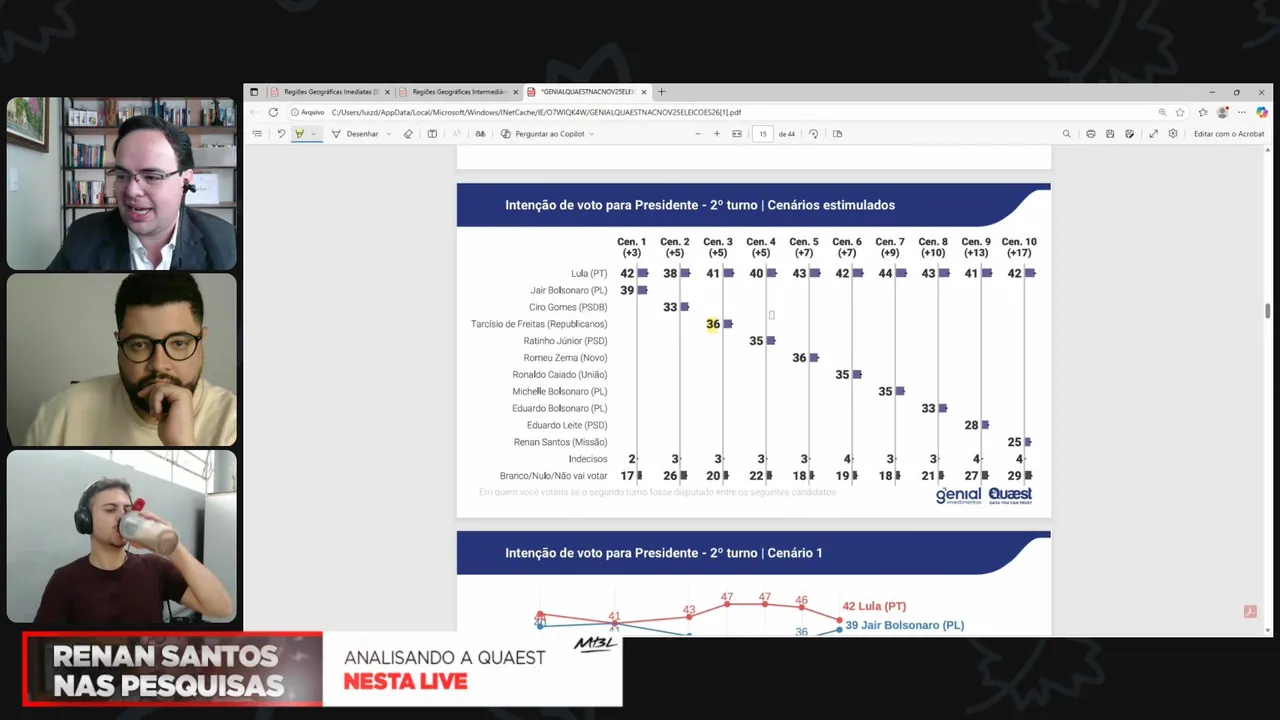Click the Cenário 1 section heading
This screenshot has height=720, width=1280.
point(664,553)
